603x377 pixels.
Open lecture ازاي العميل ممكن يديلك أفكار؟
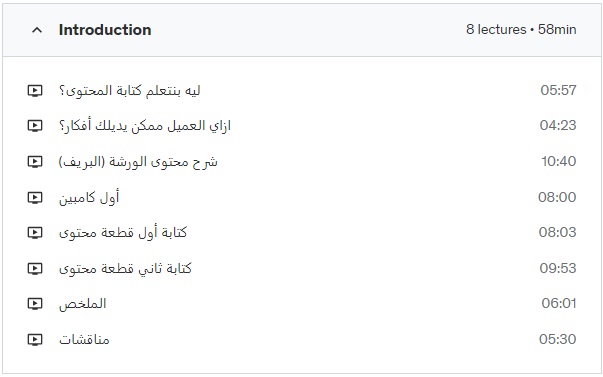click(x=145, y=126)
